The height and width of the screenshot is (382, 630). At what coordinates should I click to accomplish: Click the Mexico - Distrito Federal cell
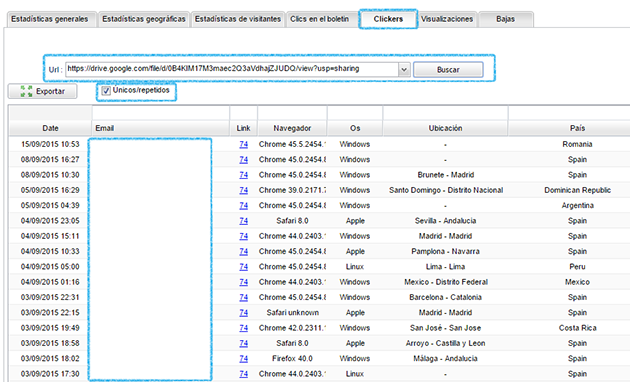(x=446, y=282)
